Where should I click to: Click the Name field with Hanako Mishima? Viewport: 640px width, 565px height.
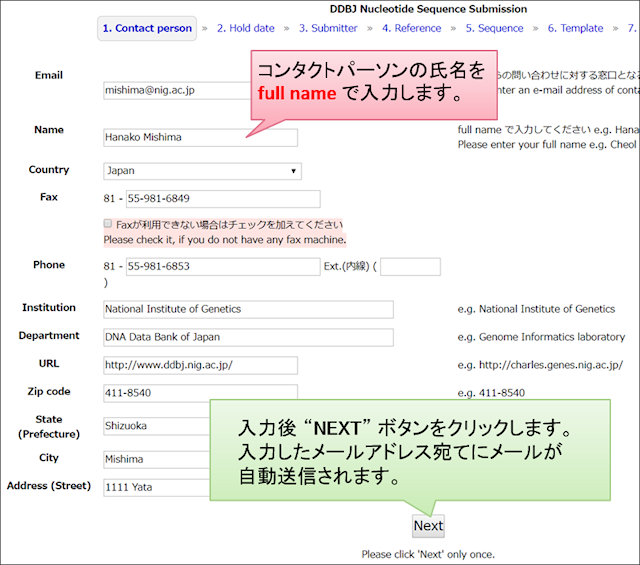click(x=200, y=138)
